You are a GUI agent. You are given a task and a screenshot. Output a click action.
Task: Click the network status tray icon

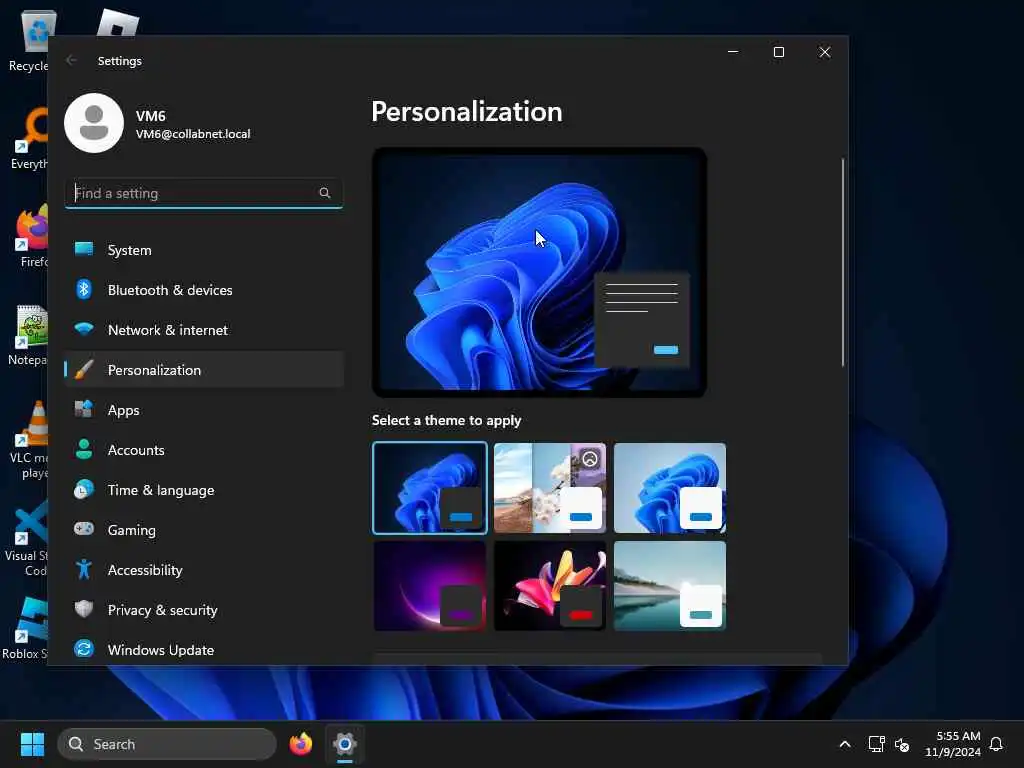point(876,744)
